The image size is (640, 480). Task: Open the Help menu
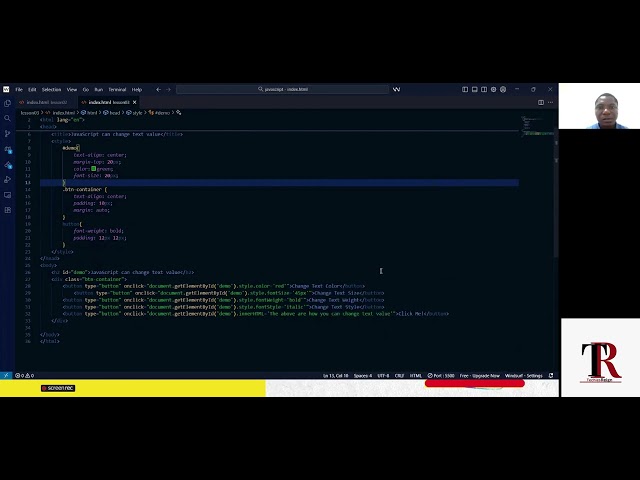pos(137,89)
